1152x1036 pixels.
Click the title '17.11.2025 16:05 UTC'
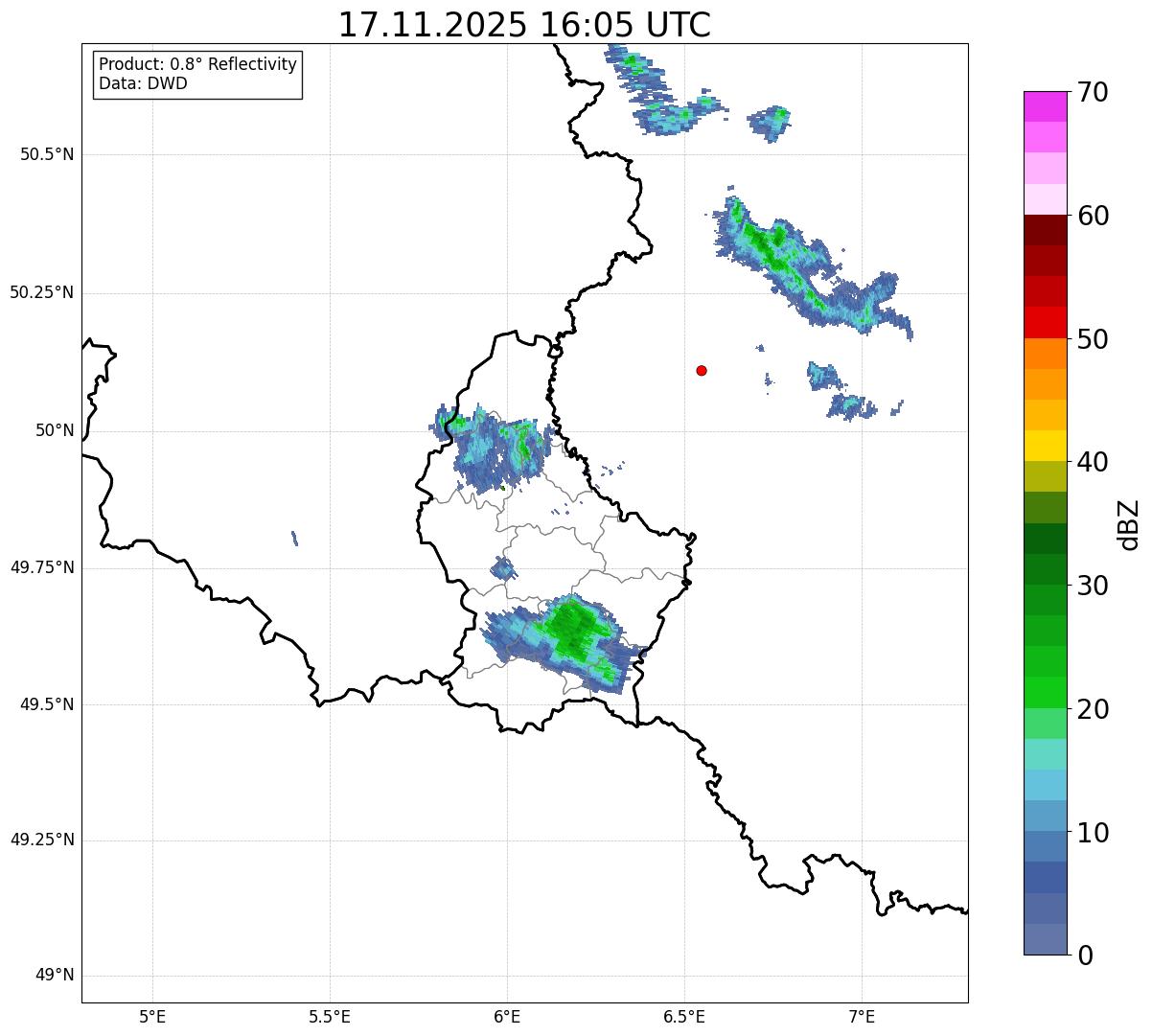[524, 25]
